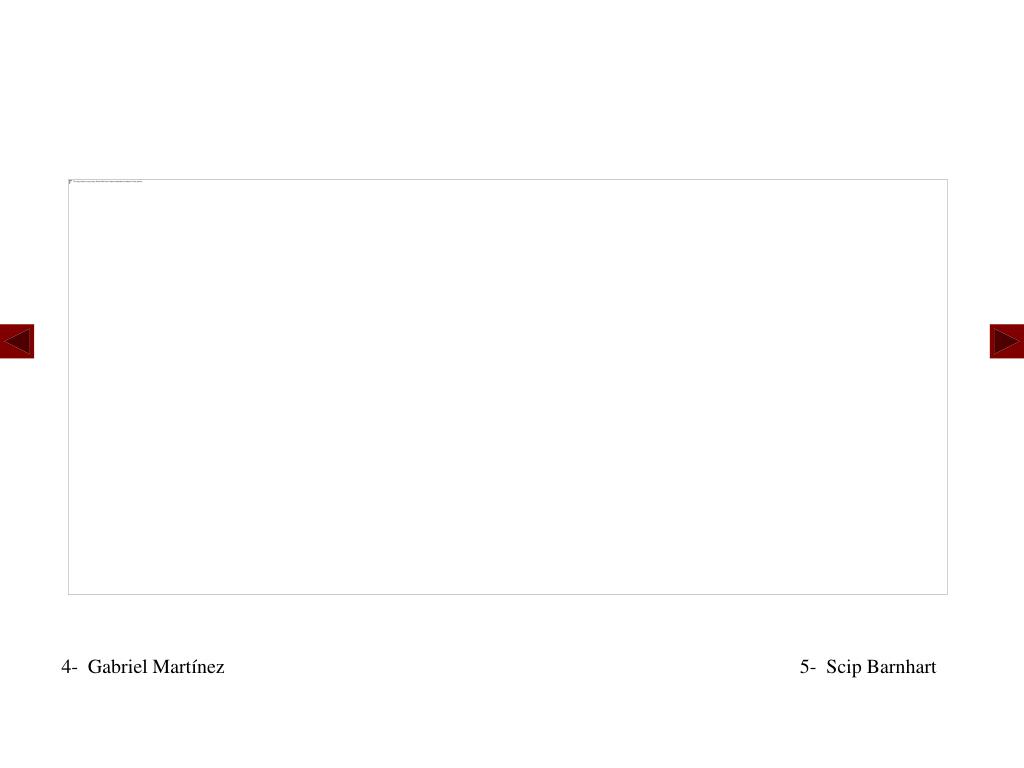The image size is (1024, 768).
Task: Navigate back using the red arrow icon
Action: (x=17, y=341)
